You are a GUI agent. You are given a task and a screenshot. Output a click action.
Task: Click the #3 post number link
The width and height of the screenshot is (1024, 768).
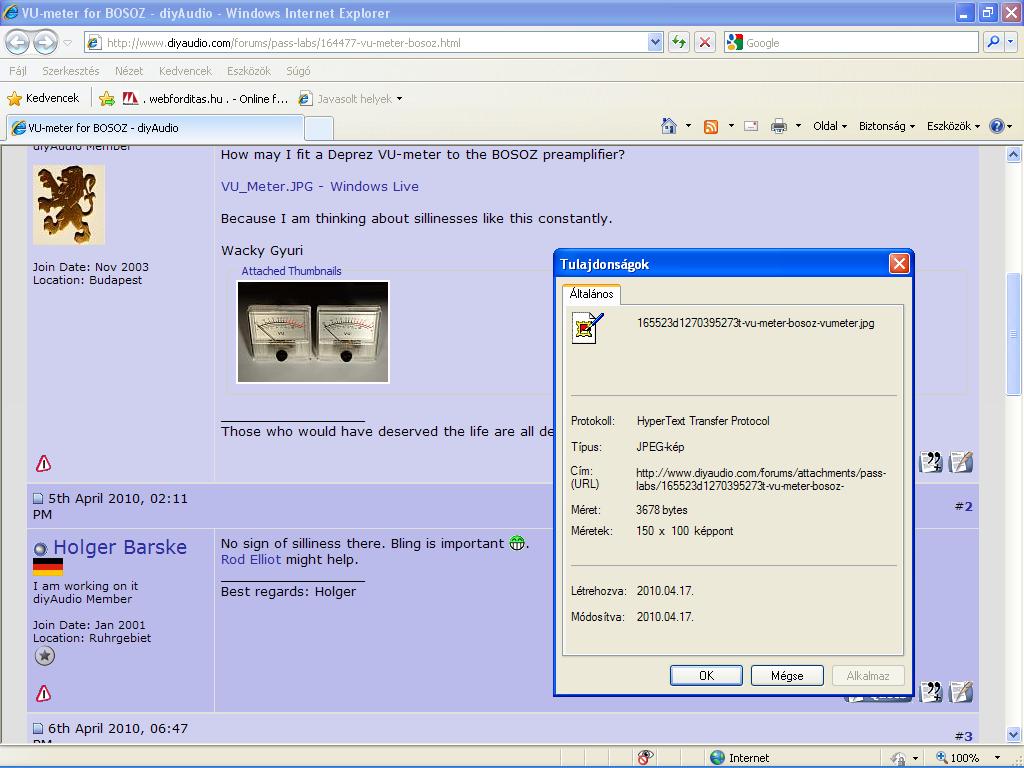964,736
